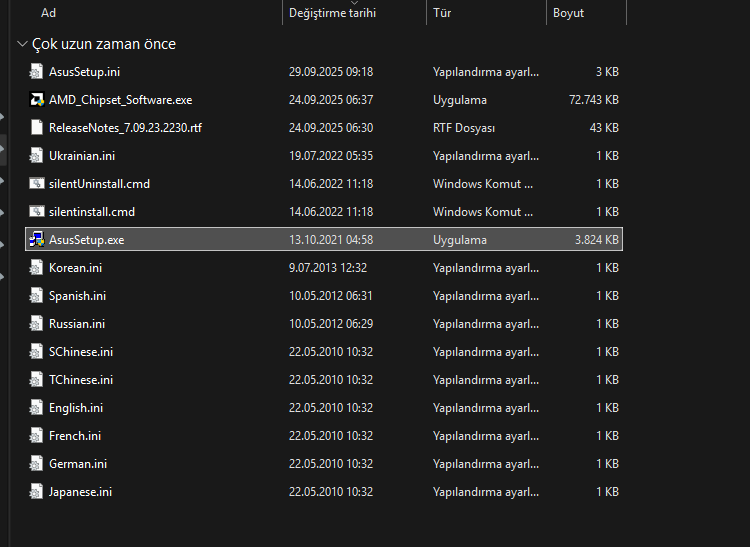Image resolution: width=750 pixels, height=547 pixels.
Task: Select the file name Japanese.ini
Action: (x=80, y=492)
